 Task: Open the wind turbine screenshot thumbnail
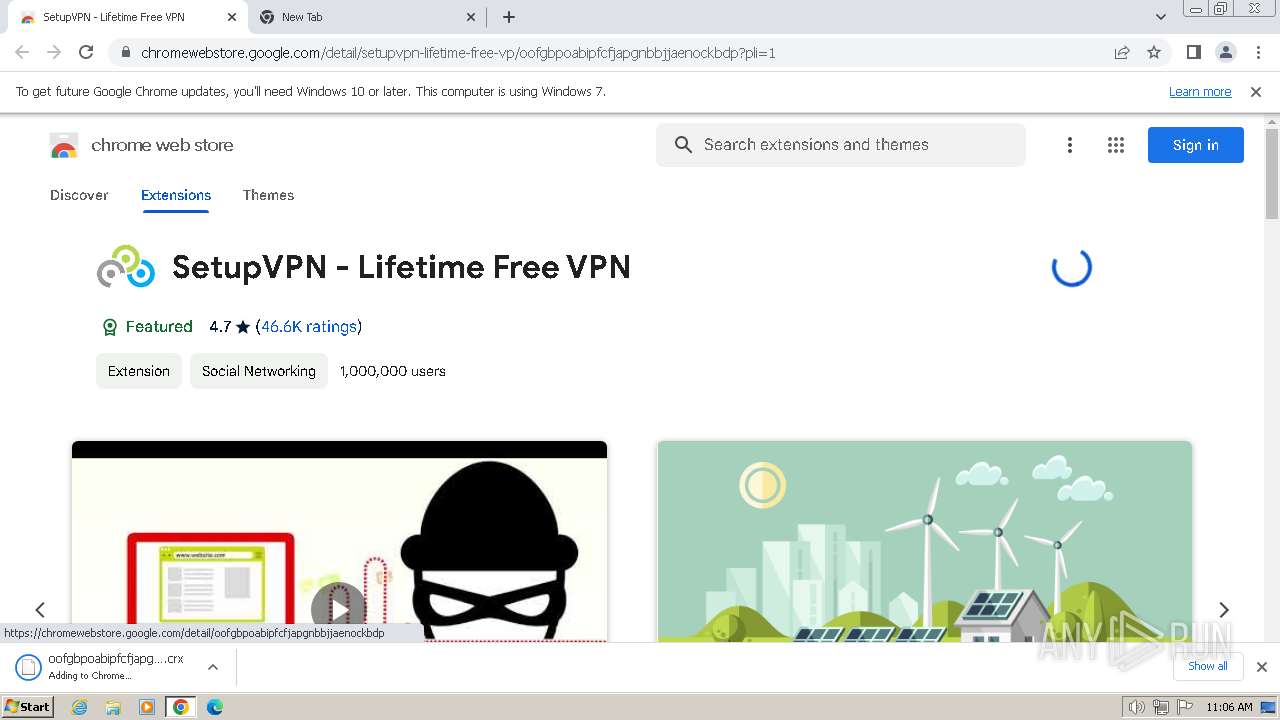click(925, 541)
